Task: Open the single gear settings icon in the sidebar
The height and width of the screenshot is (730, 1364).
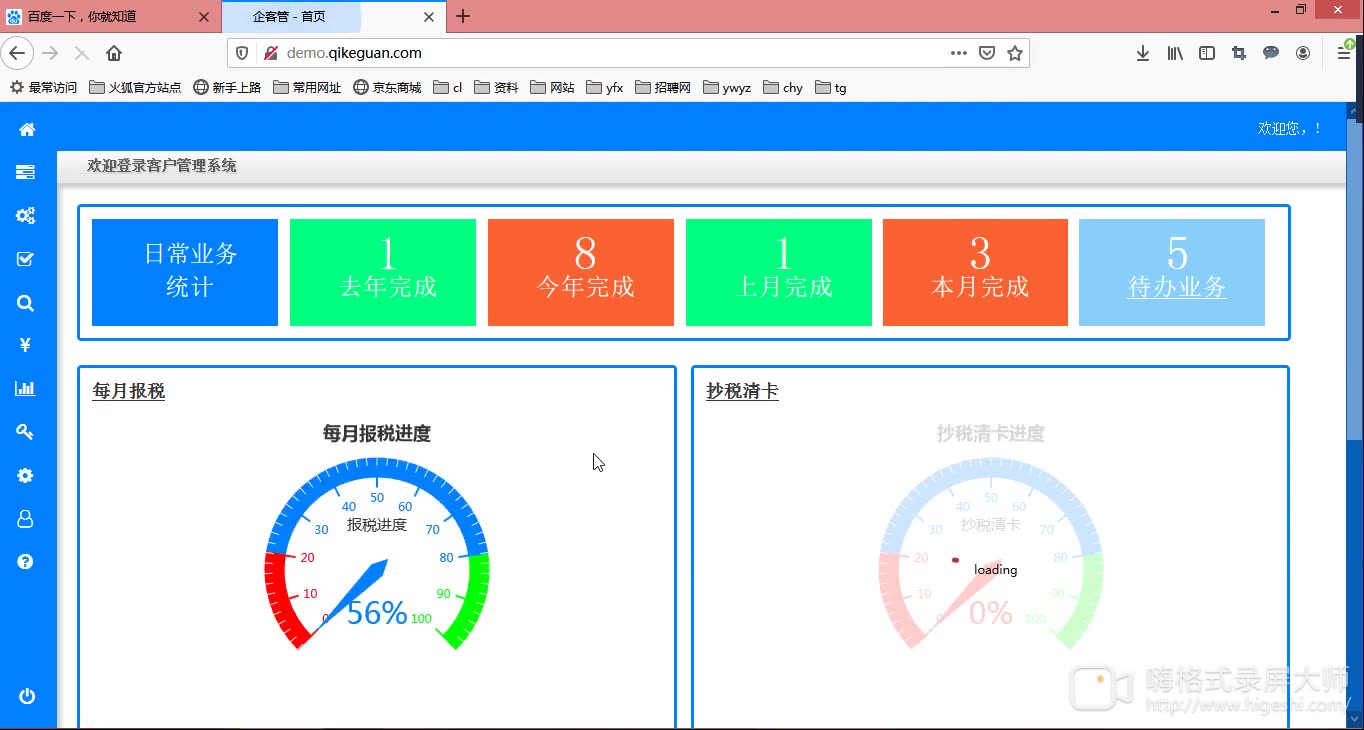Action: [26, 476]
